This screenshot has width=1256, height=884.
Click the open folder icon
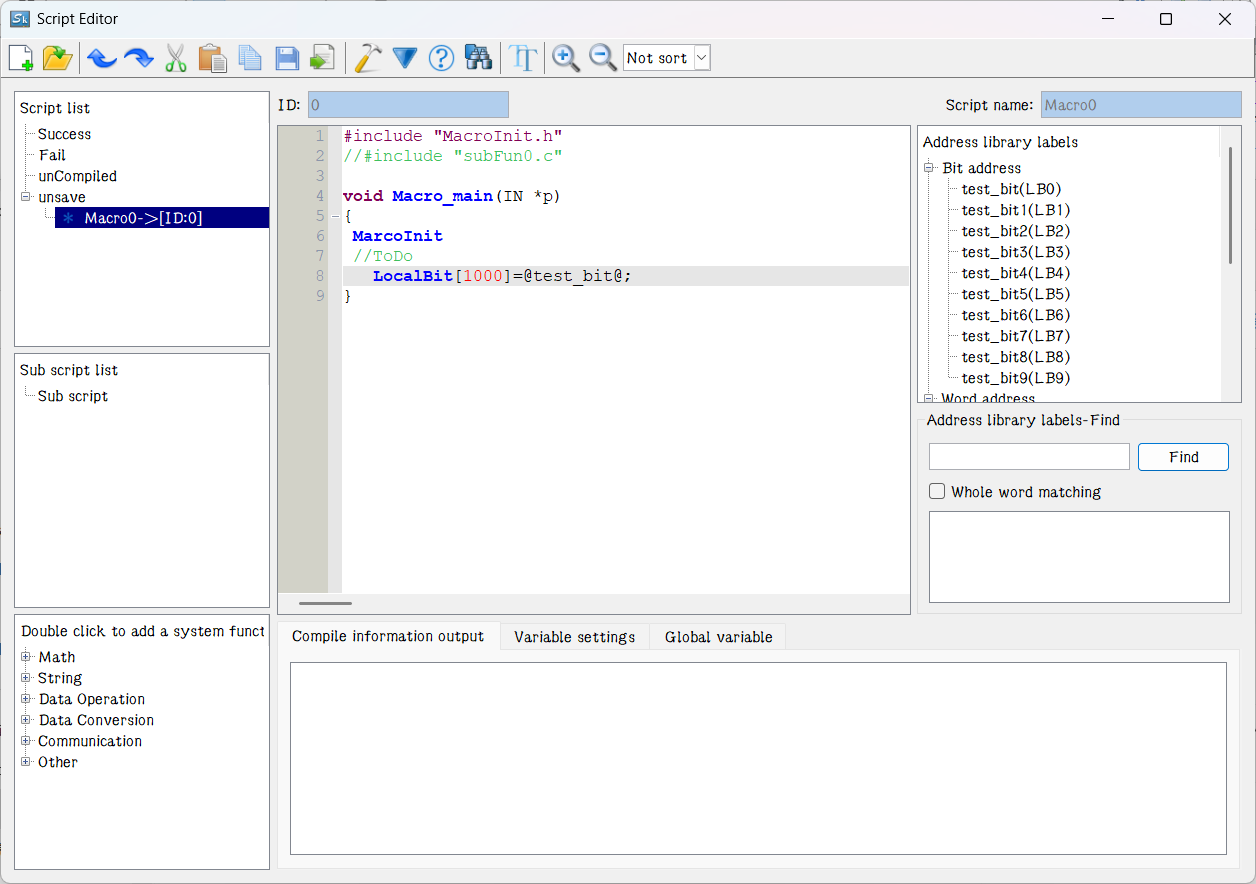(x=57, y=58)
